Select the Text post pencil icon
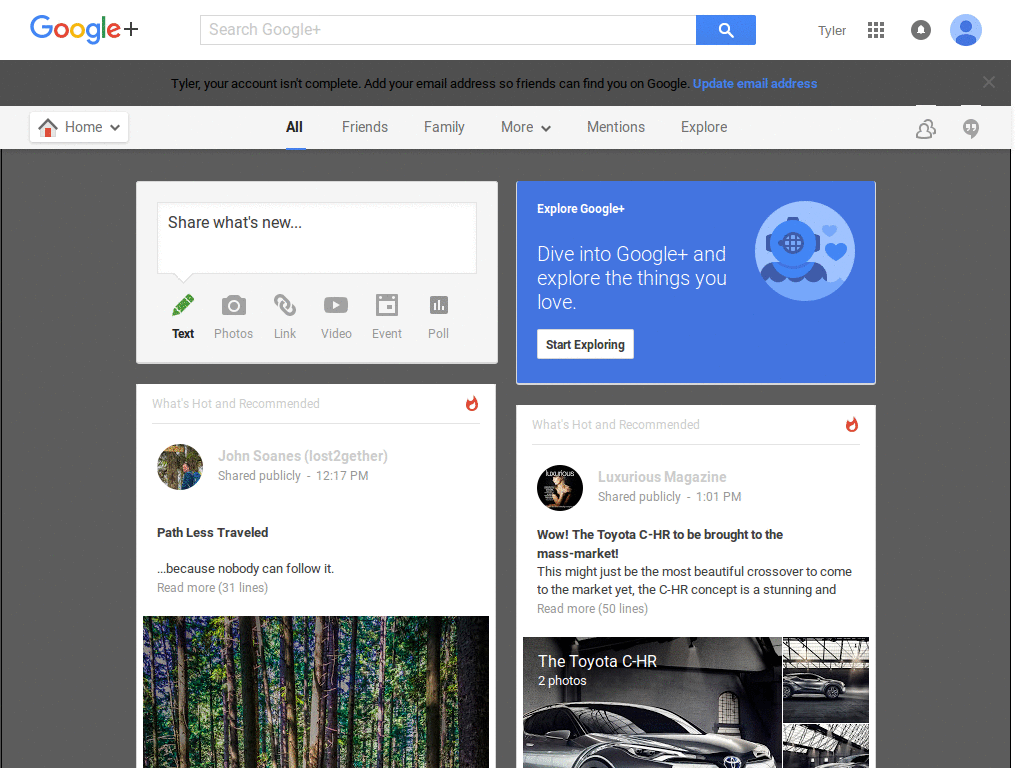1024x768 pixels. point(183,305)
